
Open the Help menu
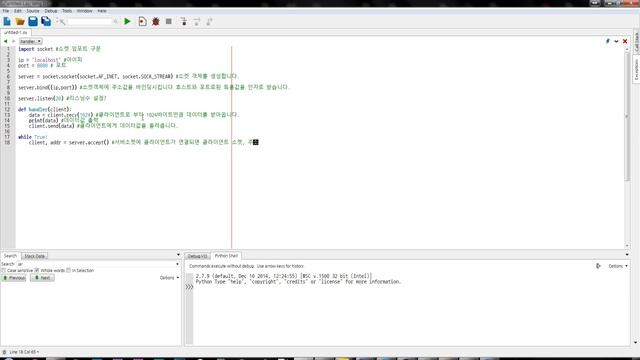102,11
